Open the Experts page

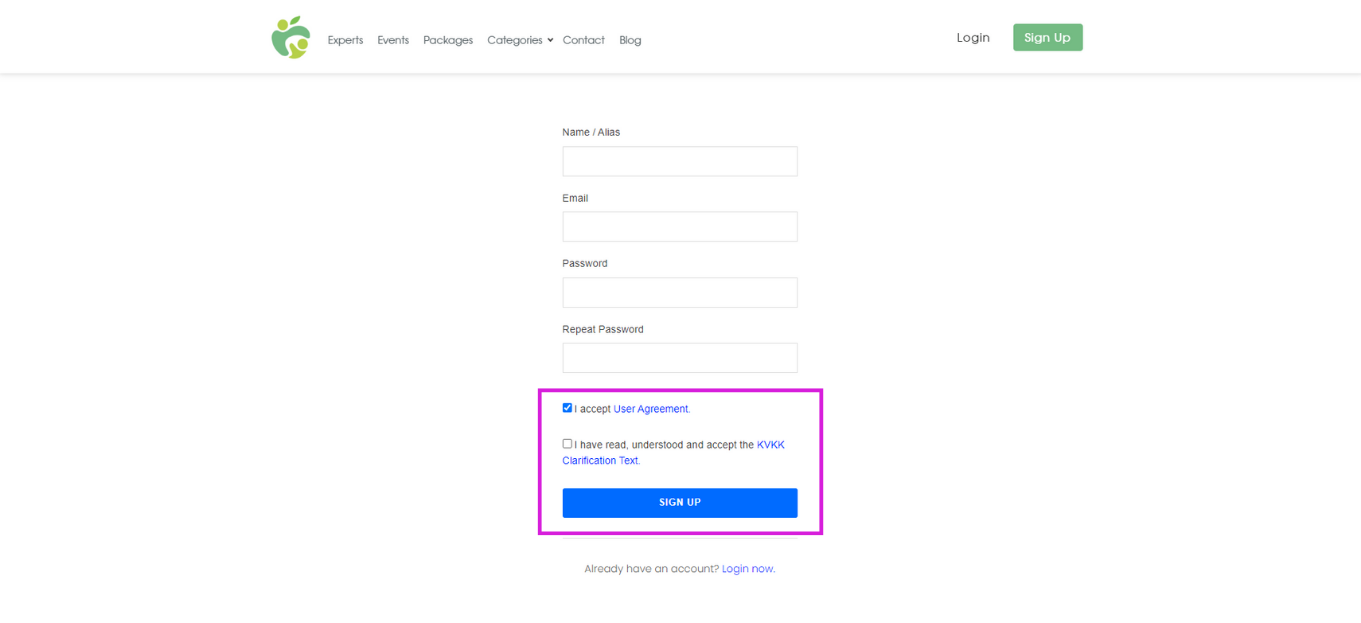tap(345, 40)
